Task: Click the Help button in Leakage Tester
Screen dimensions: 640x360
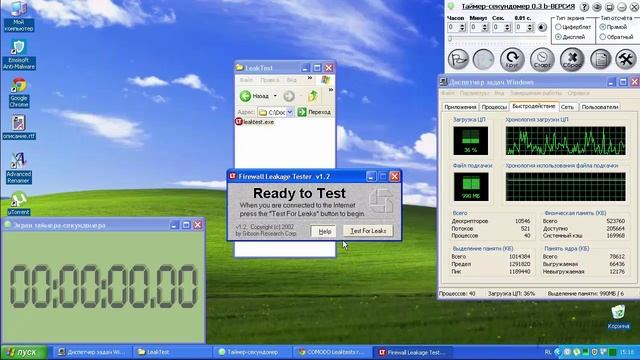Action: 324,231
